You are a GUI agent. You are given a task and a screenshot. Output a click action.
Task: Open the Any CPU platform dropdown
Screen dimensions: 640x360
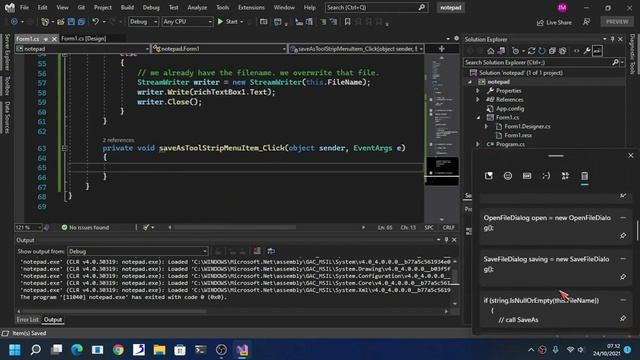coord(187,22)
